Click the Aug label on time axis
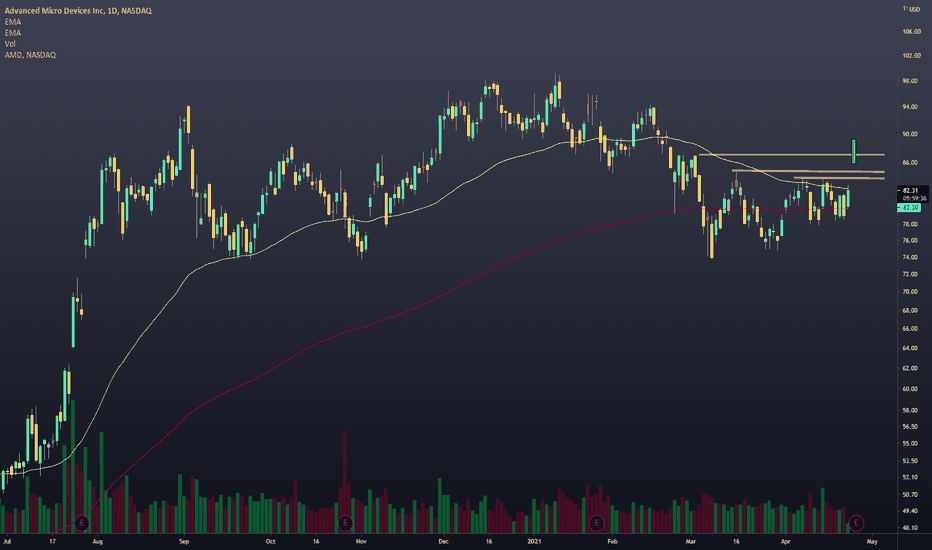This screenshot has width=932, height=550. [x=97, y=542]
